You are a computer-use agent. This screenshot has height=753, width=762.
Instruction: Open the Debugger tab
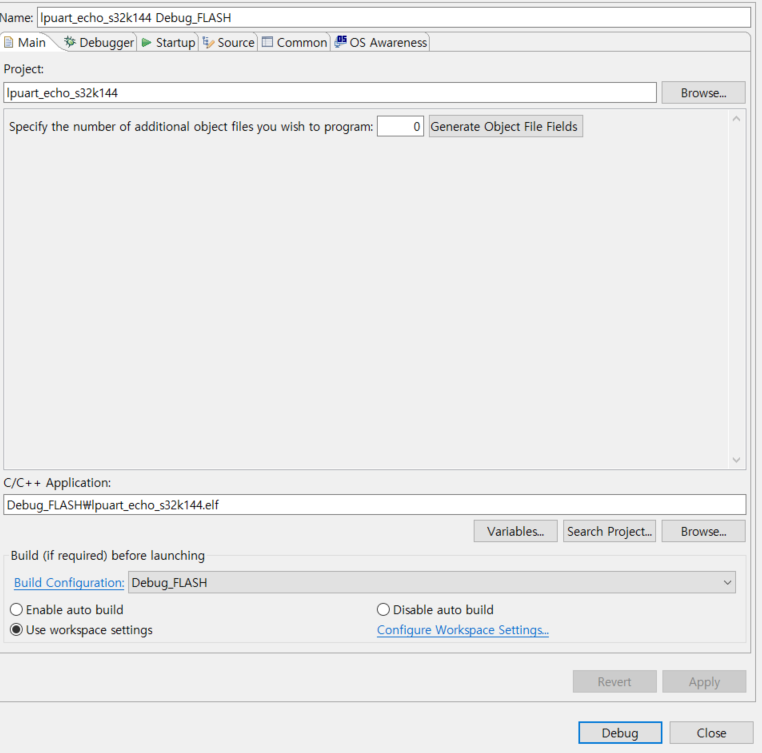coord(100,43)
